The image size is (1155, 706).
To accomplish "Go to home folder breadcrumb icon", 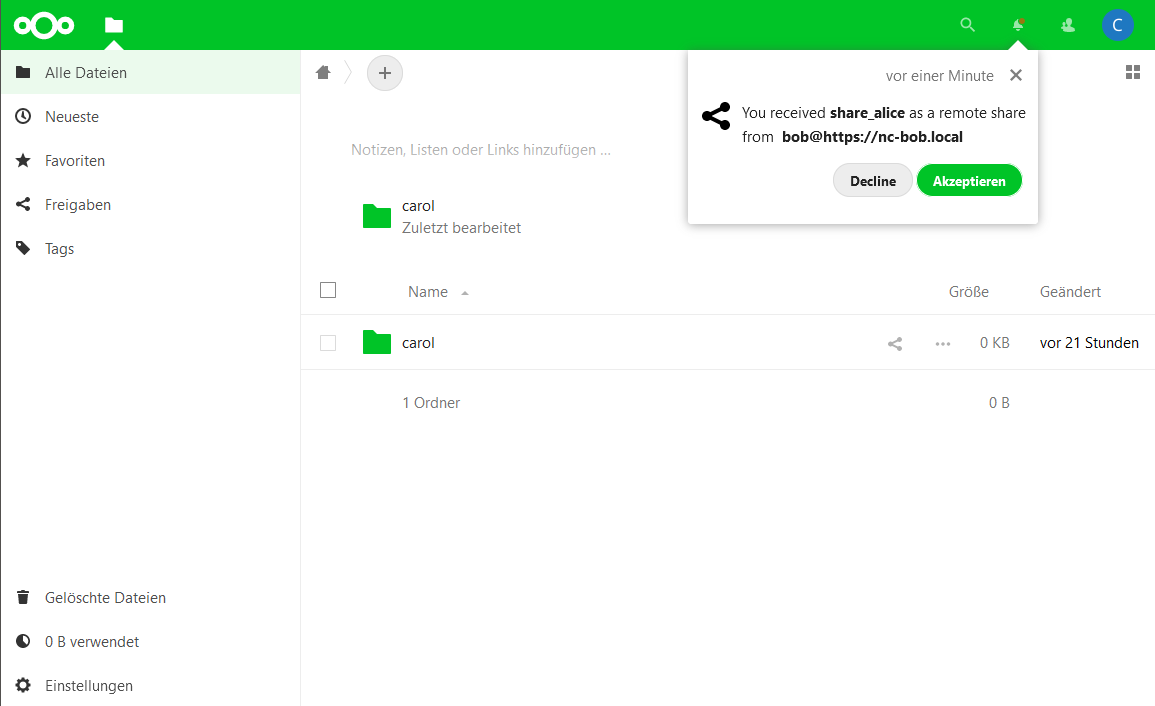I will (x=323, y=72).
